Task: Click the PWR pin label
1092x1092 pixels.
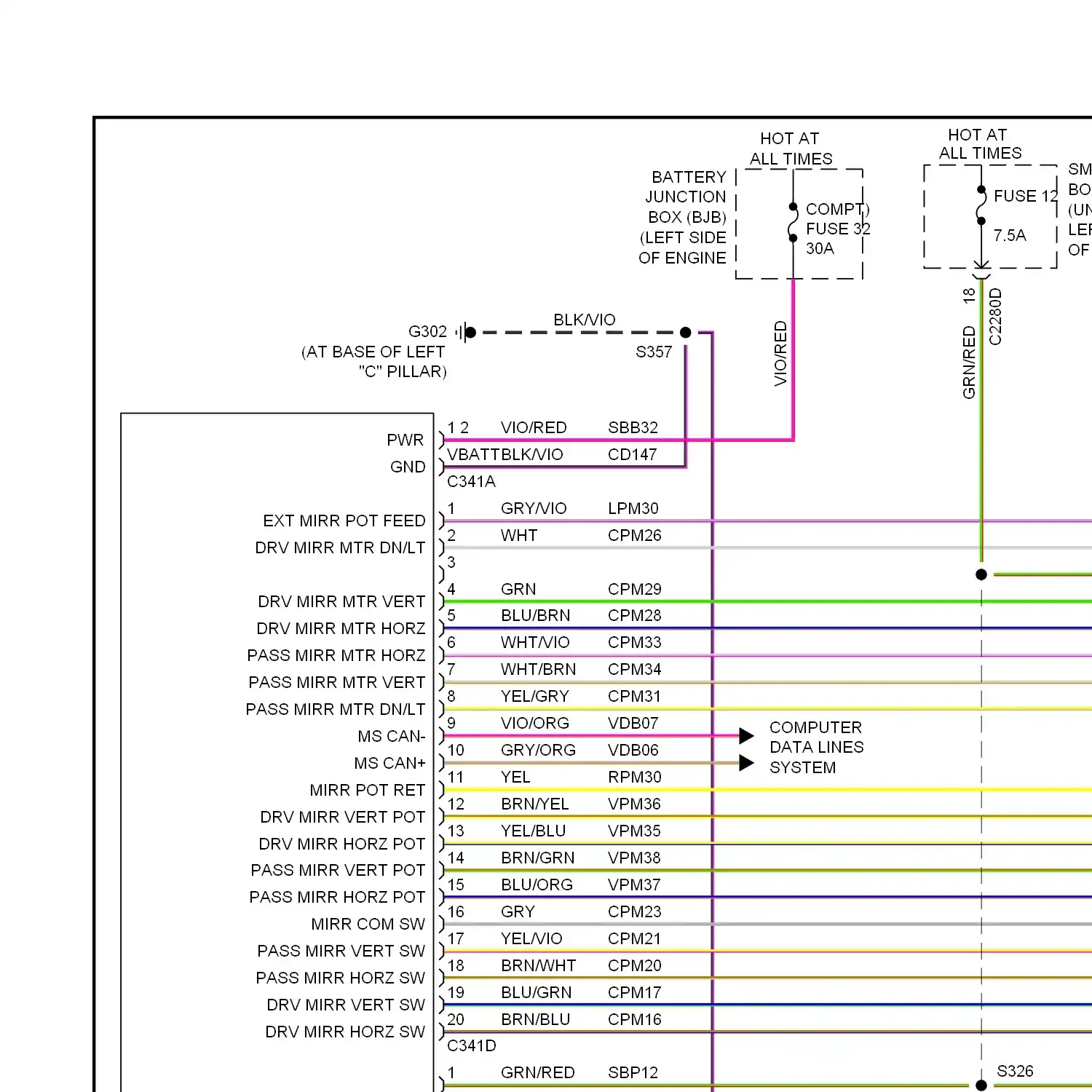Action: tap(405, 440)
